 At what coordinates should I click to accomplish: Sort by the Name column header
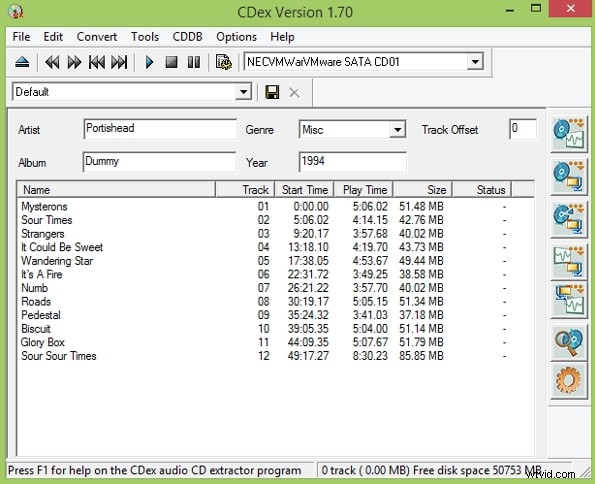pyautogui.click(x=116, y=189)
